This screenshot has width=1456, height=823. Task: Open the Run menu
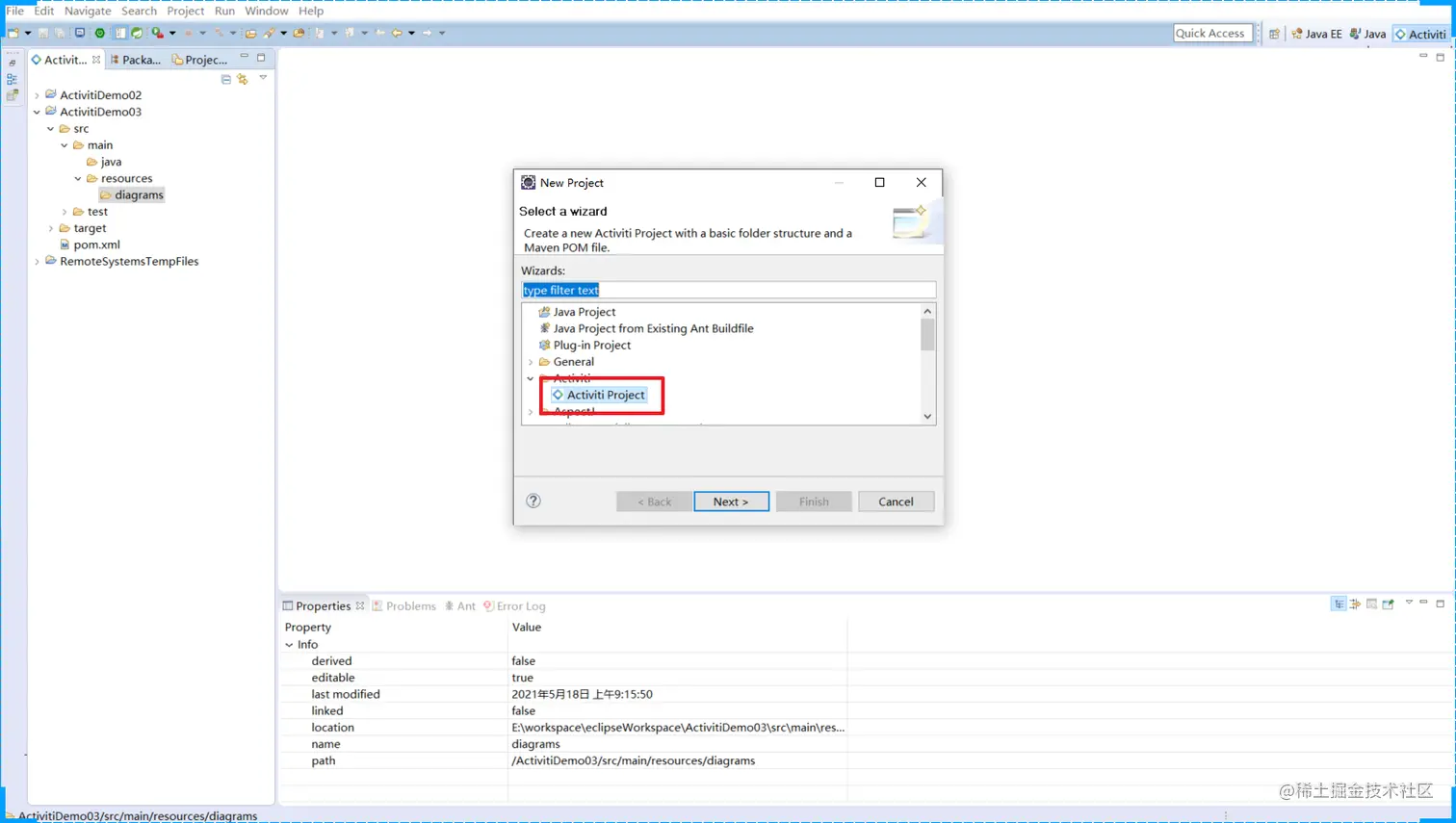[224, 11]
